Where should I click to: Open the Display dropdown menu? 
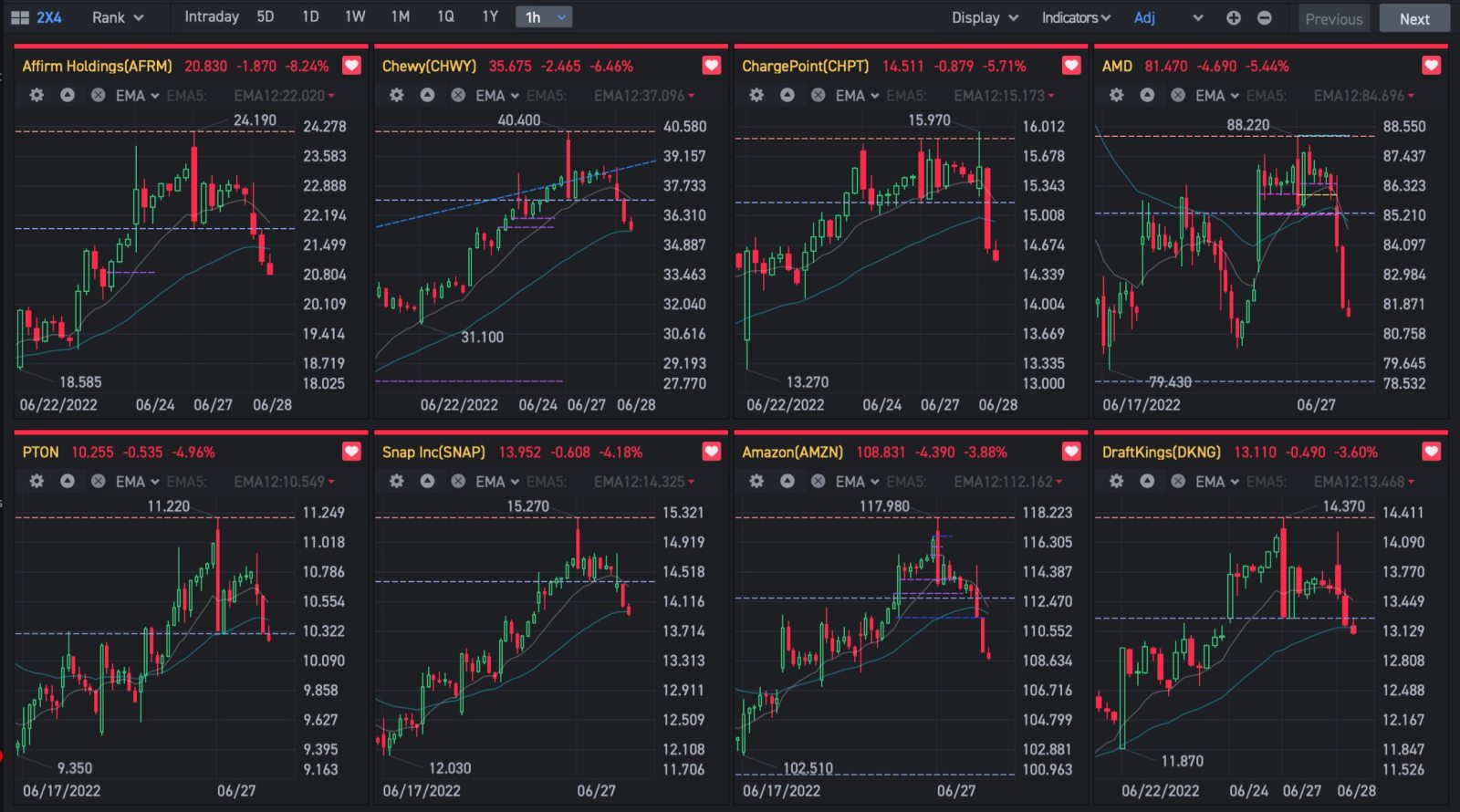tap(985, 17)
